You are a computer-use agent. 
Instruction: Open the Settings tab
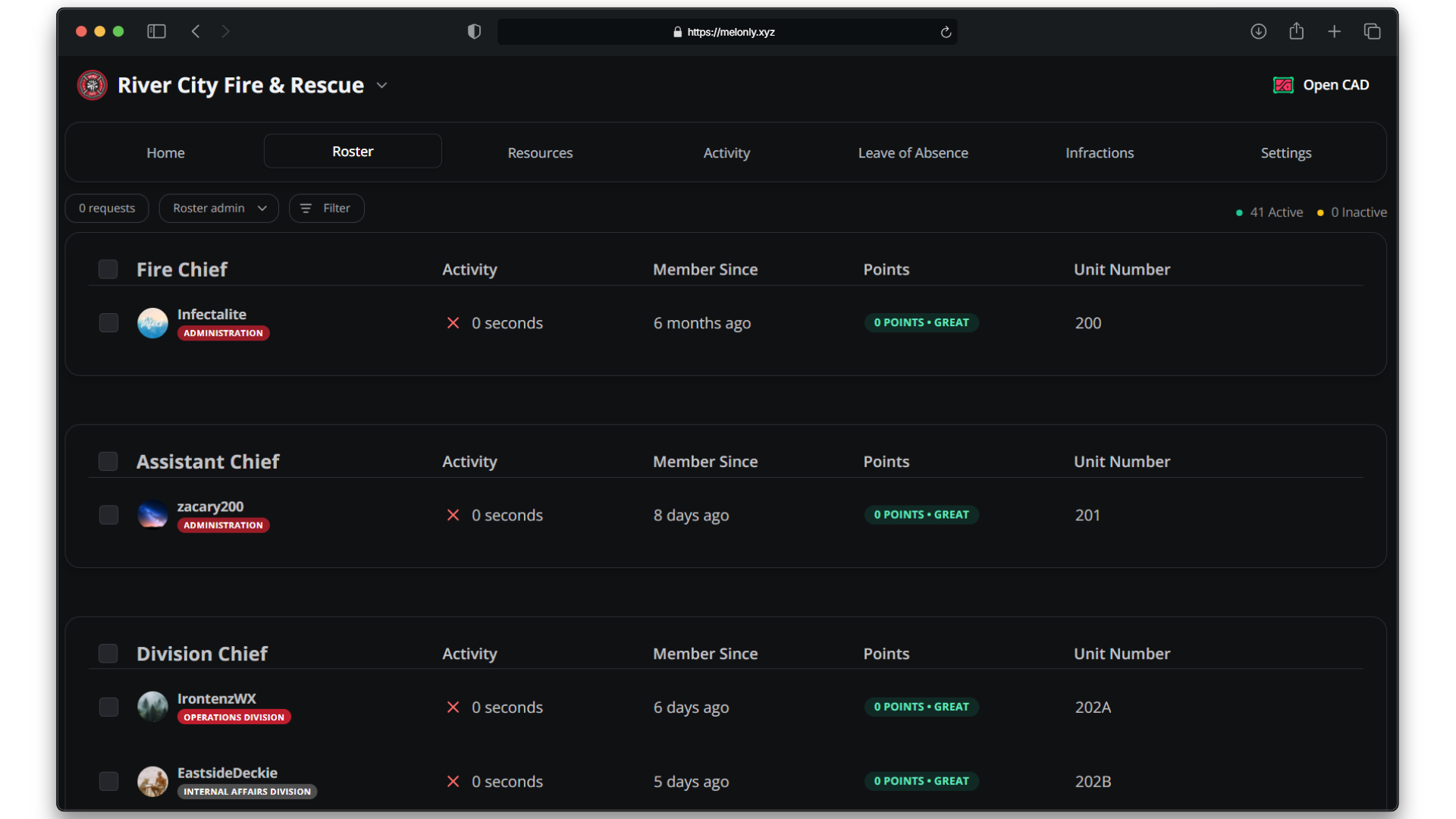[1286, 152]
